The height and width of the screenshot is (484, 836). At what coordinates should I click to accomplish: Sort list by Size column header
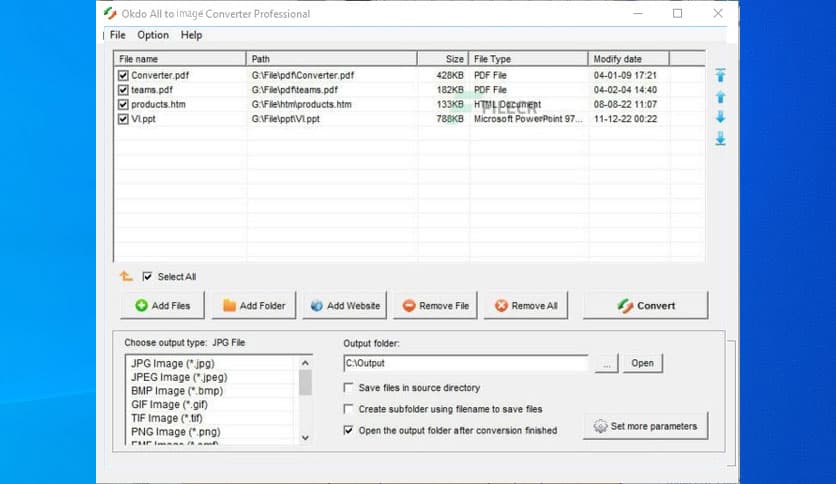coord(443,59)
